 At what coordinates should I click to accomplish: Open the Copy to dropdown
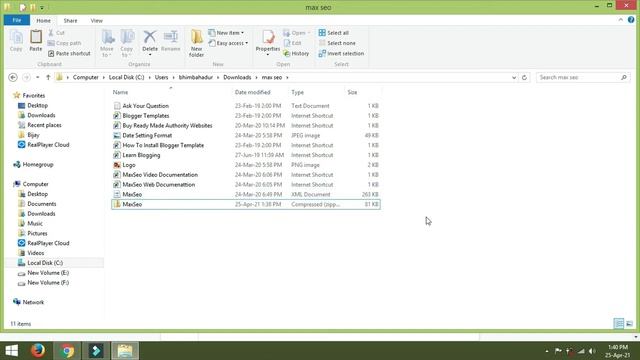(127, 43)
